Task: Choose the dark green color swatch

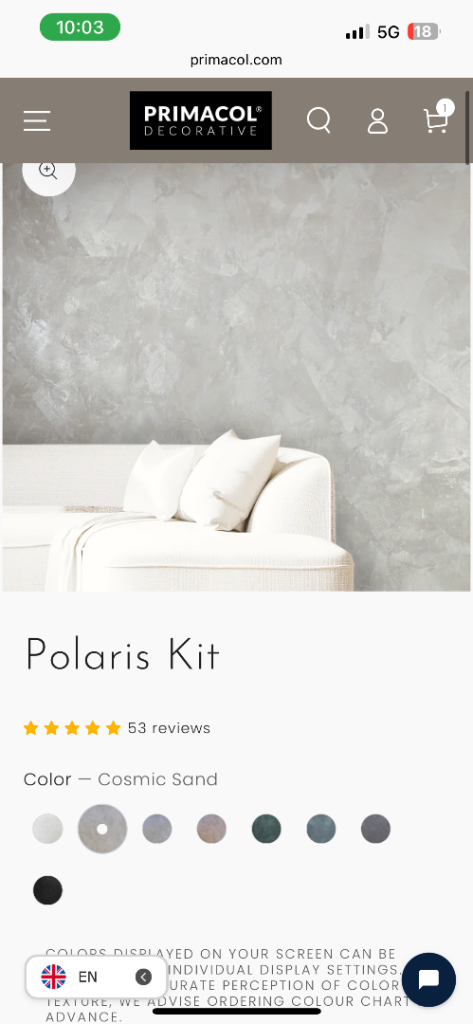Action: pos(267,829)
